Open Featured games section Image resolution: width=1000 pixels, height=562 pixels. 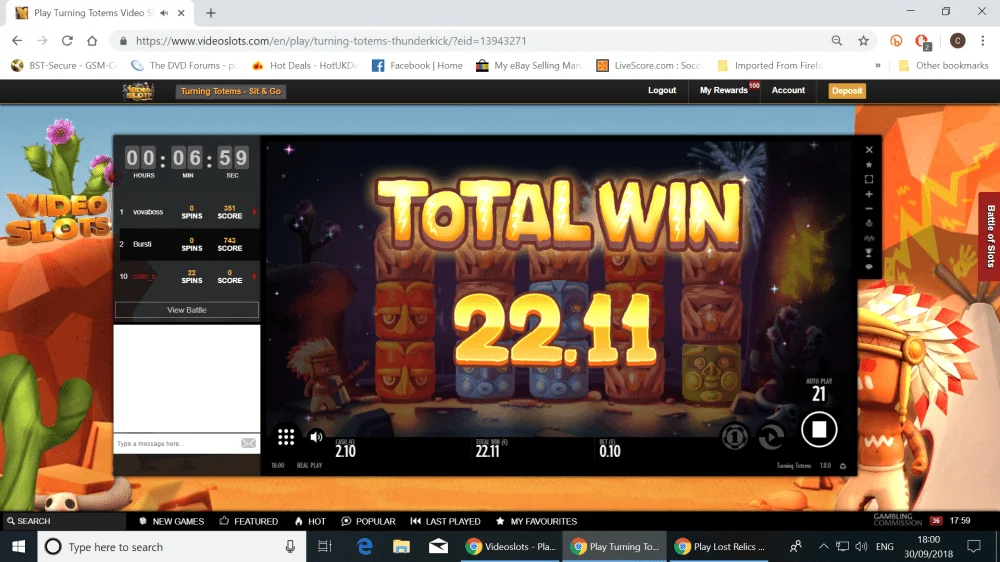[249, 521]
